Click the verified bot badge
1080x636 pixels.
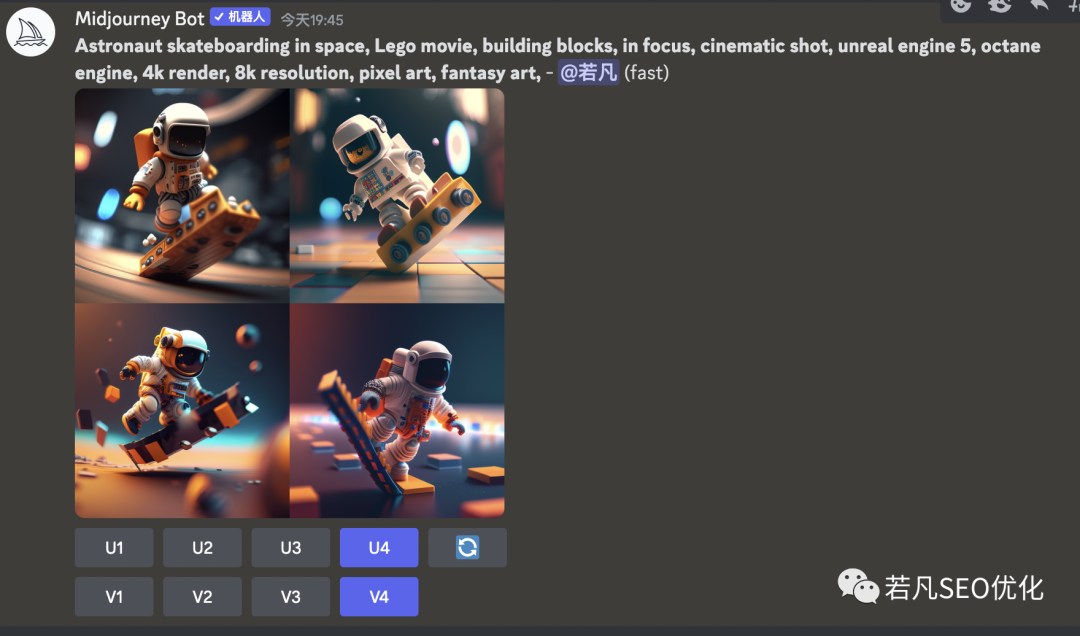(240, 18)
